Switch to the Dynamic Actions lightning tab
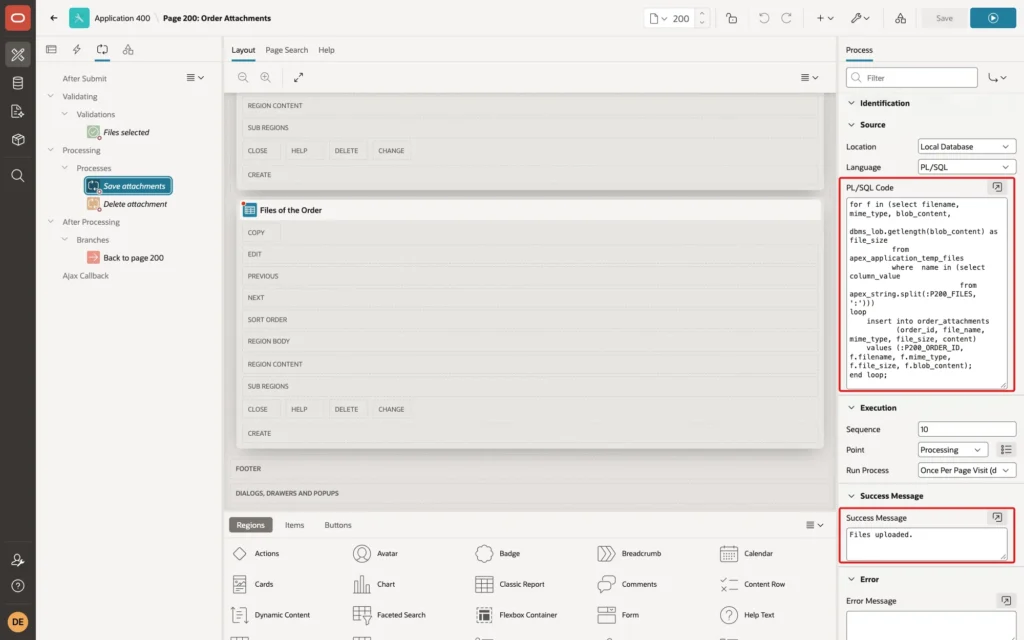Screen dimensions: 1024x640 point(77,50)
